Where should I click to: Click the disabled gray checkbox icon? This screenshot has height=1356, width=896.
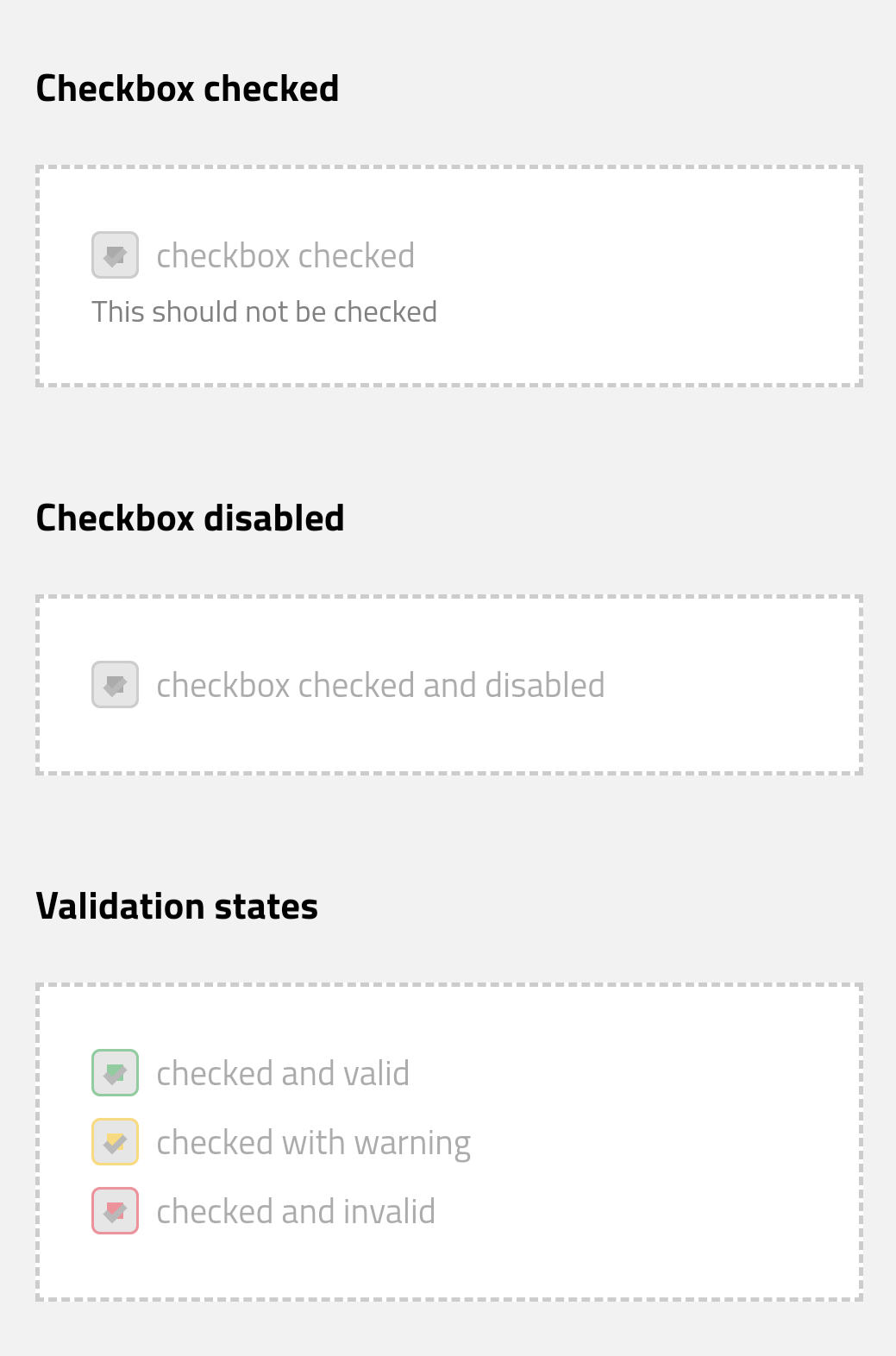click(115, 684)
